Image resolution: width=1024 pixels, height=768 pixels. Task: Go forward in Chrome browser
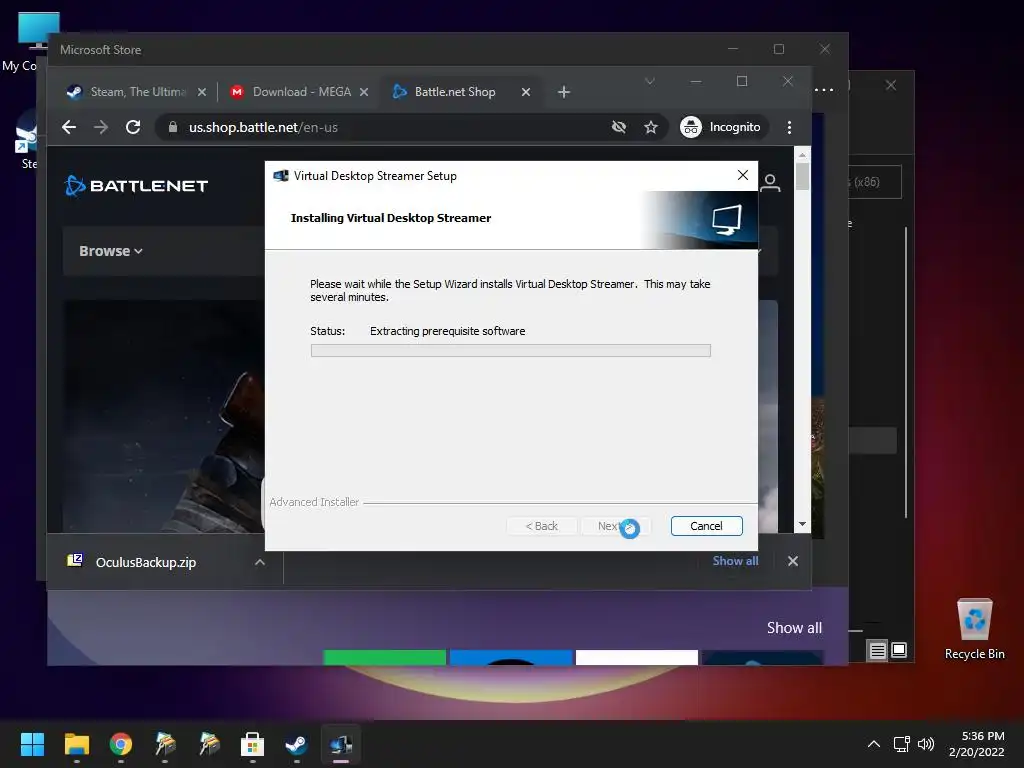(101, 127)
